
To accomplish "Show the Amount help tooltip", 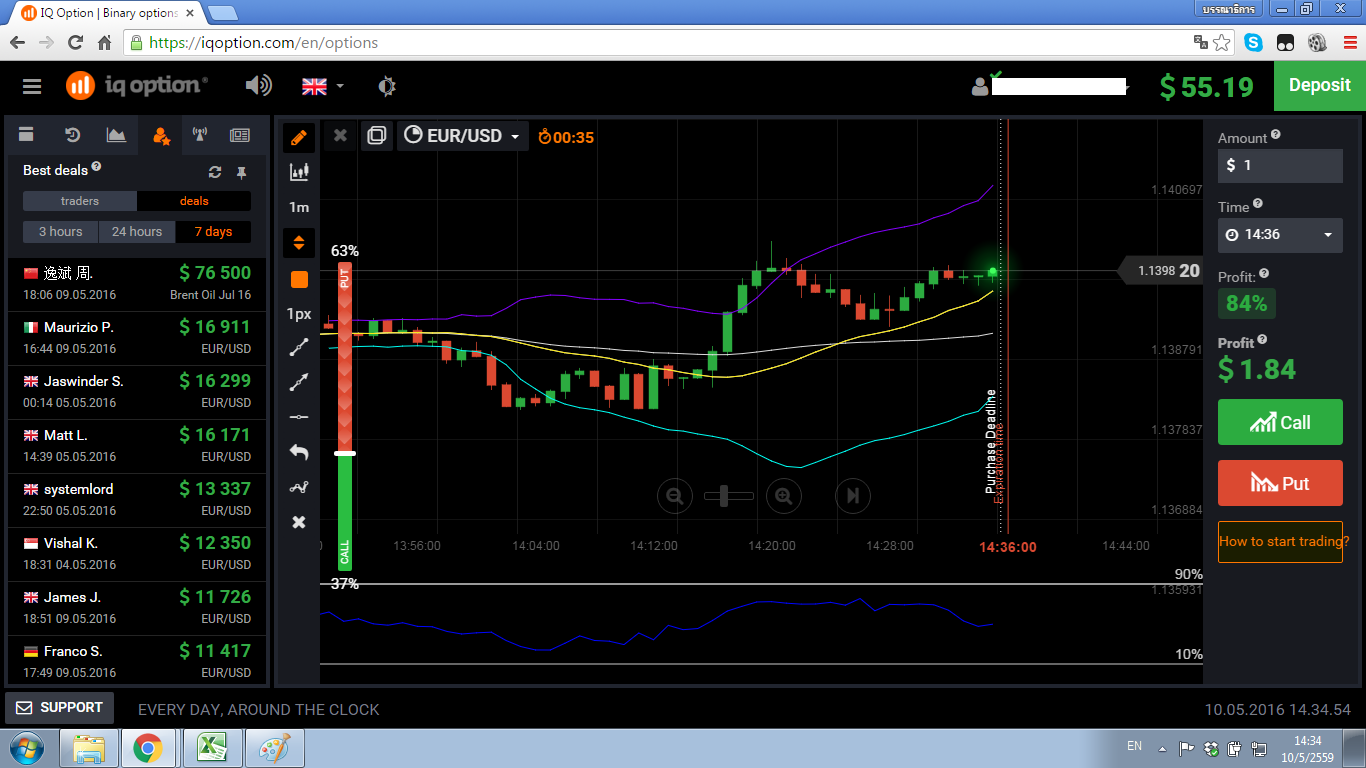I will pos(1276,135).
